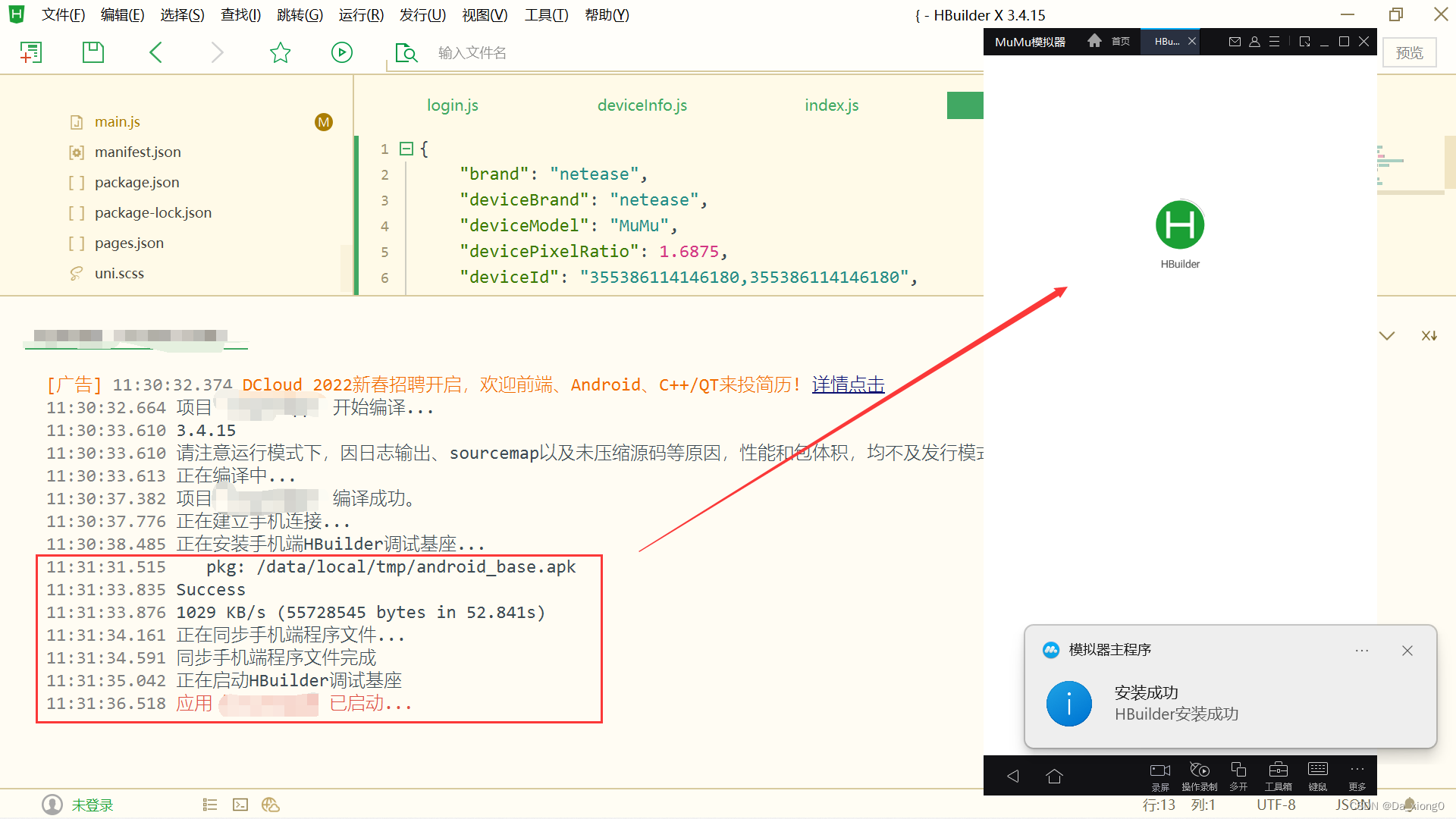Open the 编辑(E) menu
The image size is (1456, 819).
122,15
